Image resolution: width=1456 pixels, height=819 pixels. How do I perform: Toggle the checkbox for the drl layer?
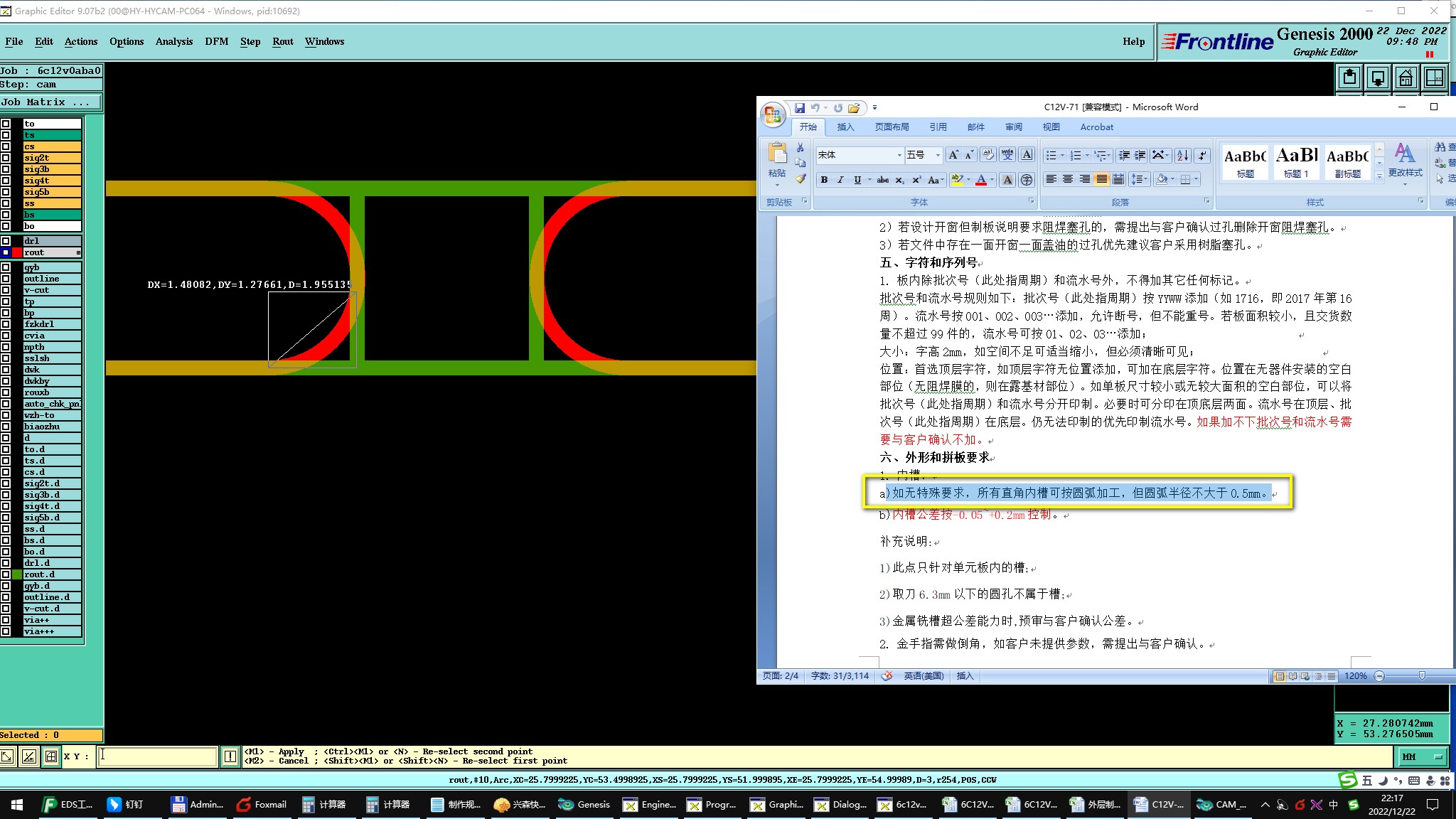tap(6, 241)
